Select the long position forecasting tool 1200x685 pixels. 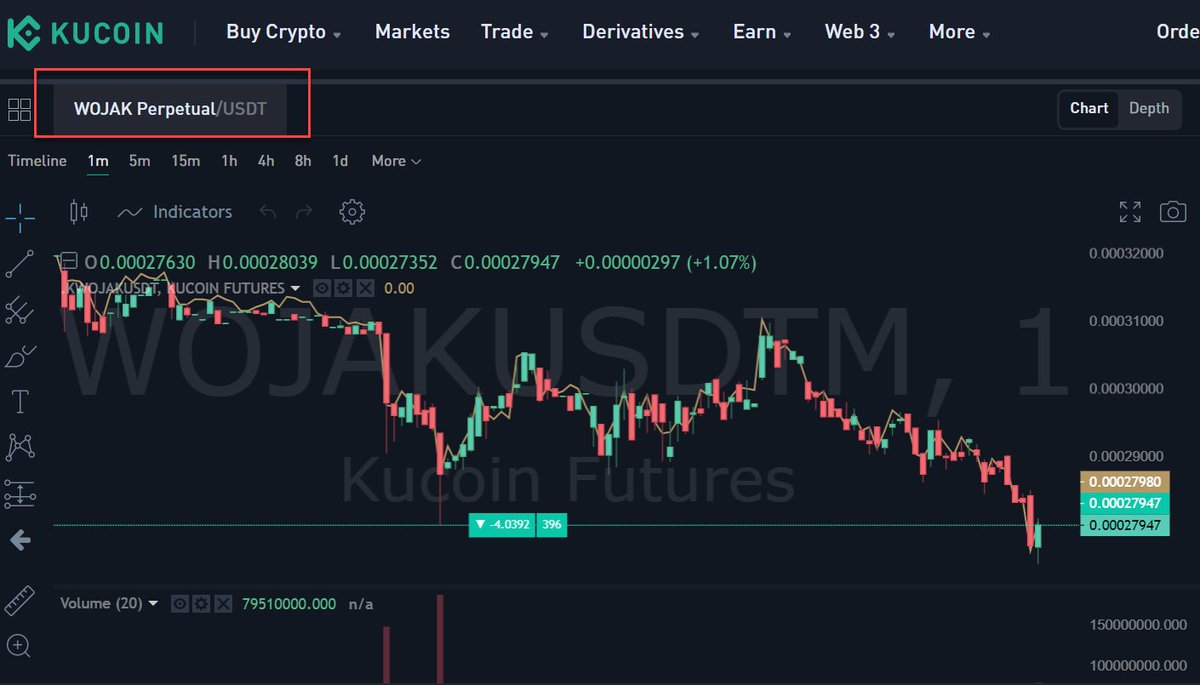tap(20, 493)
